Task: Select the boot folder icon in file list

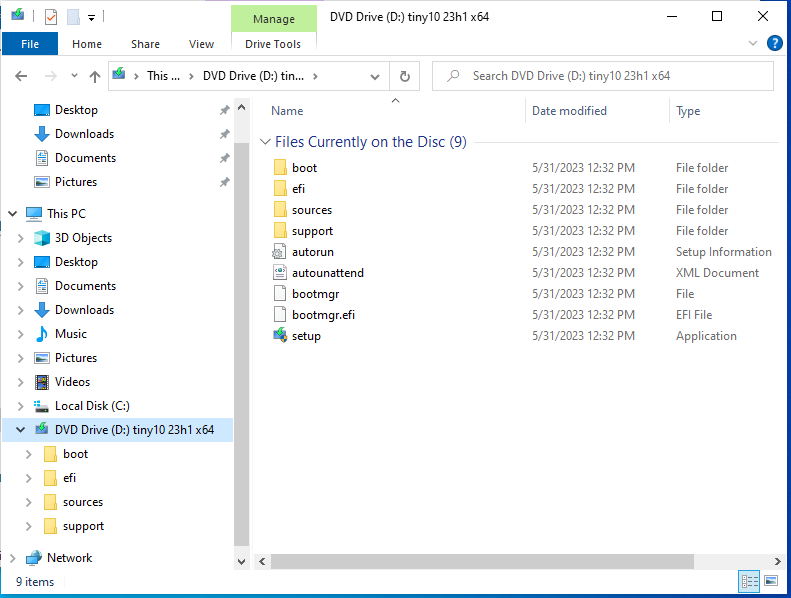Action: click(x=280, y=168)
